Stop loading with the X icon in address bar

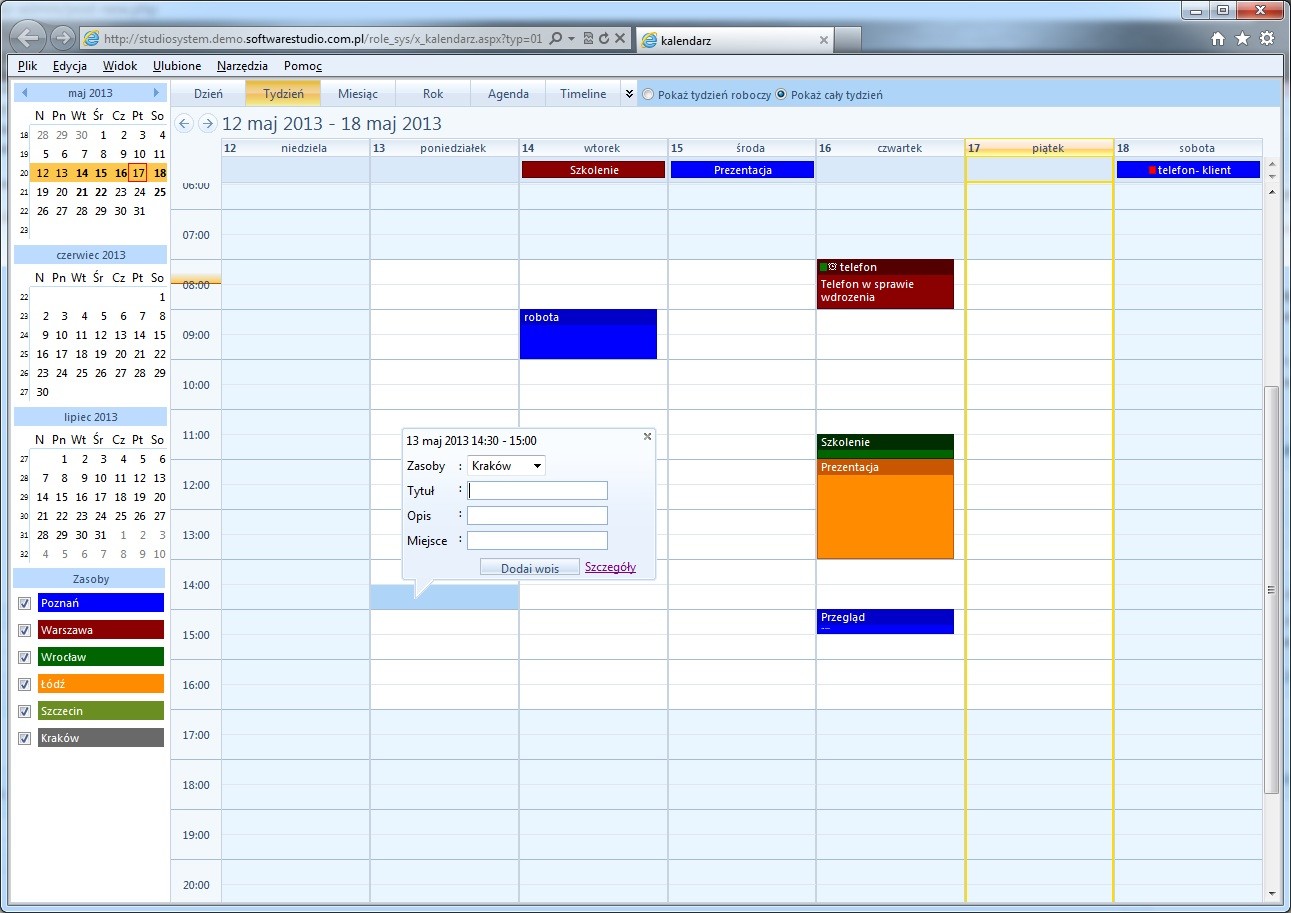coord(620,39)
